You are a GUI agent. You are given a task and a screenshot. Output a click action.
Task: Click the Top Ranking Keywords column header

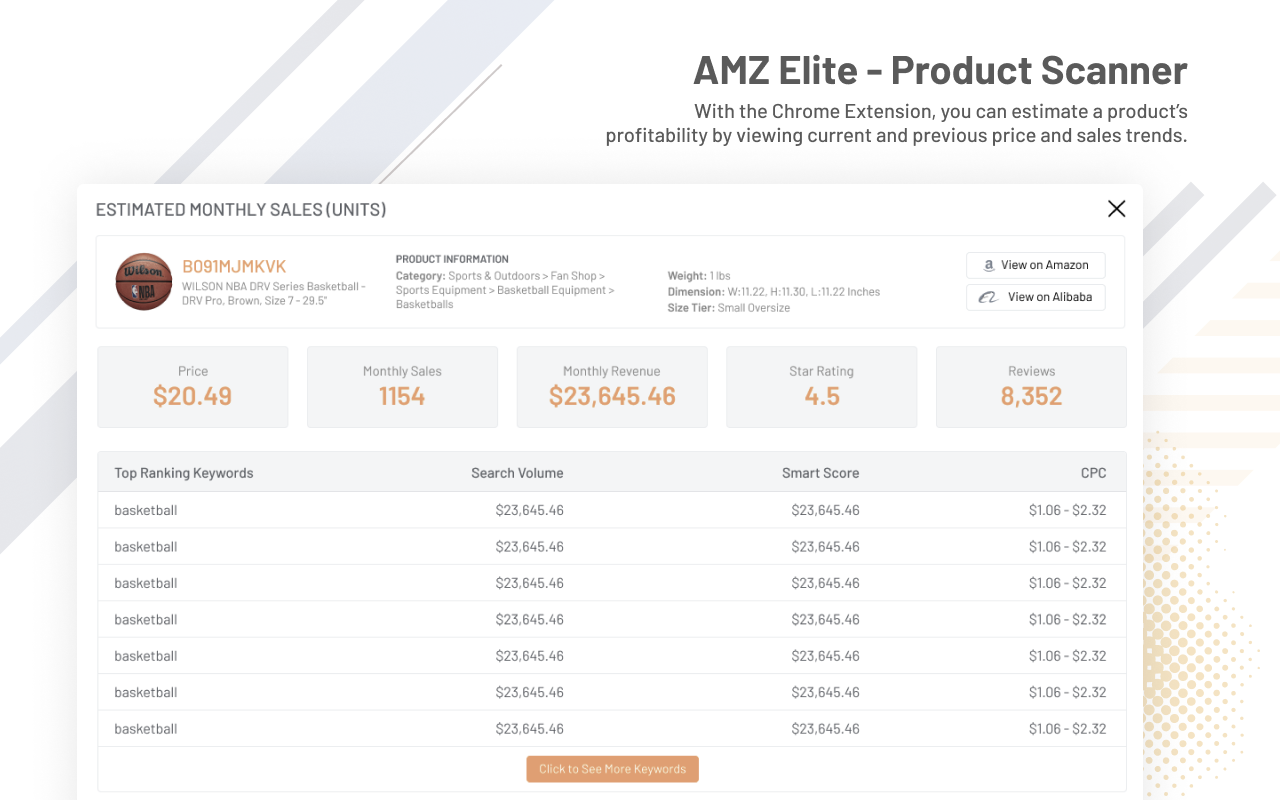tap(184, 473)
